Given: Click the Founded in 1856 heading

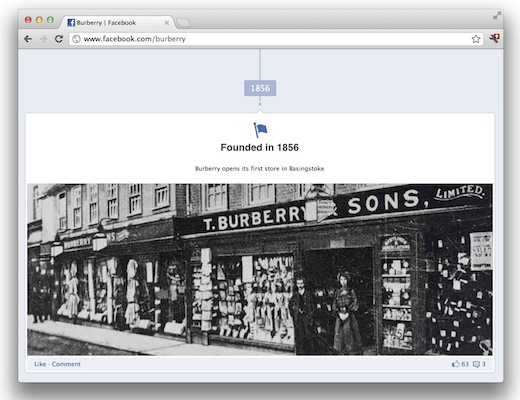Looking at the screenshot, I should coord(260,147).
